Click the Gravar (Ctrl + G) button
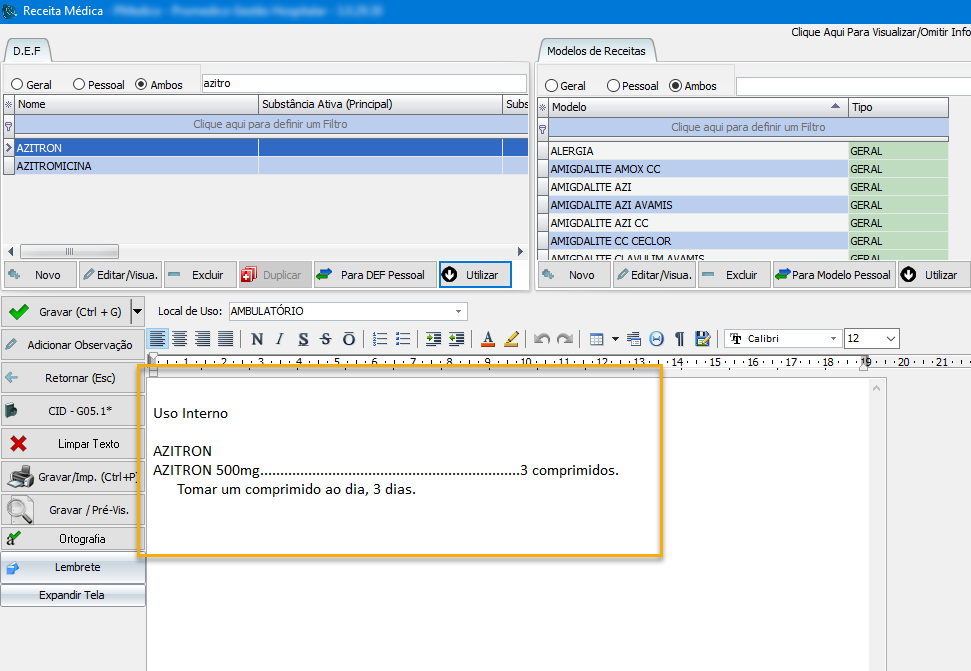The height and width of the screenshot is (671, 971). click(66, 312)
